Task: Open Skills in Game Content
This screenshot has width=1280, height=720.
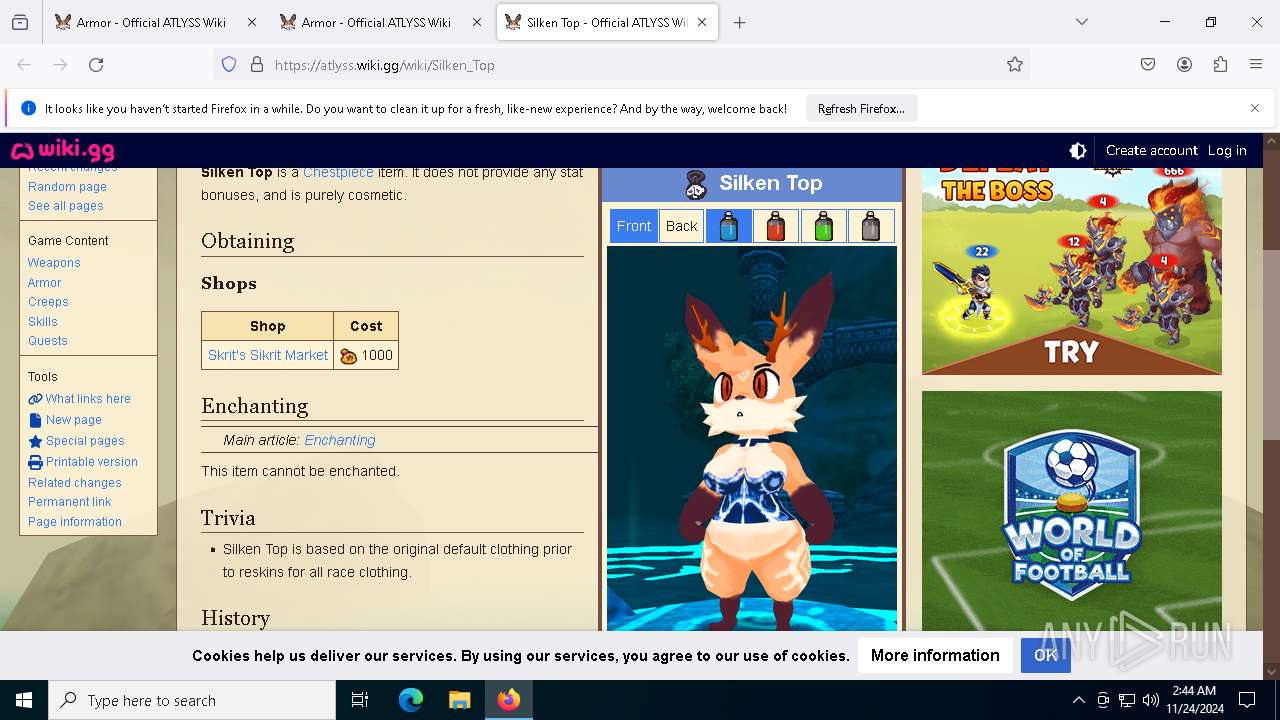Action: [43, 322]
